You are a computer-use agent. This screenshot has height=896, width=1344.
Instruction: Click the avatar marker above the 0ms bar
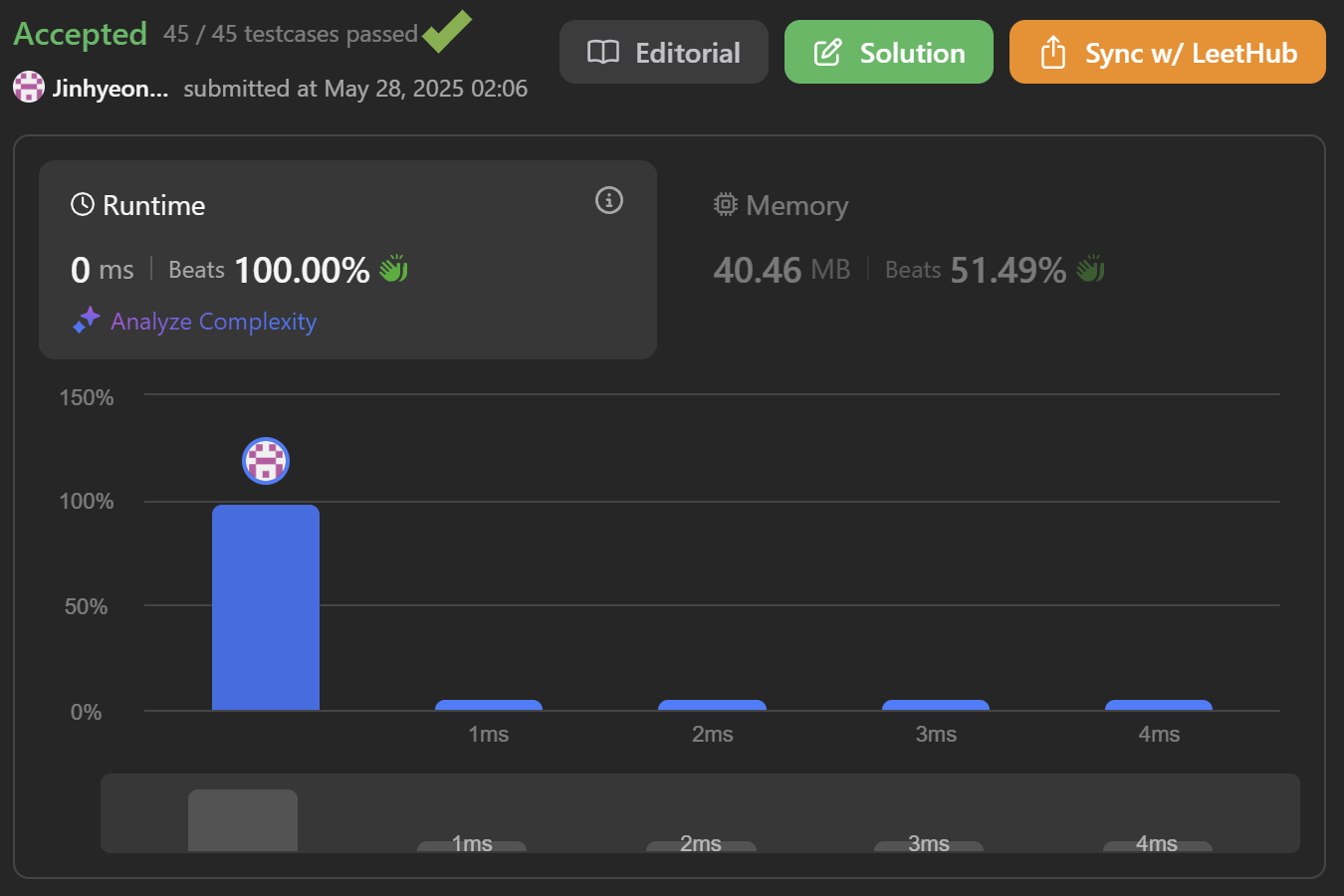(266, 461)
